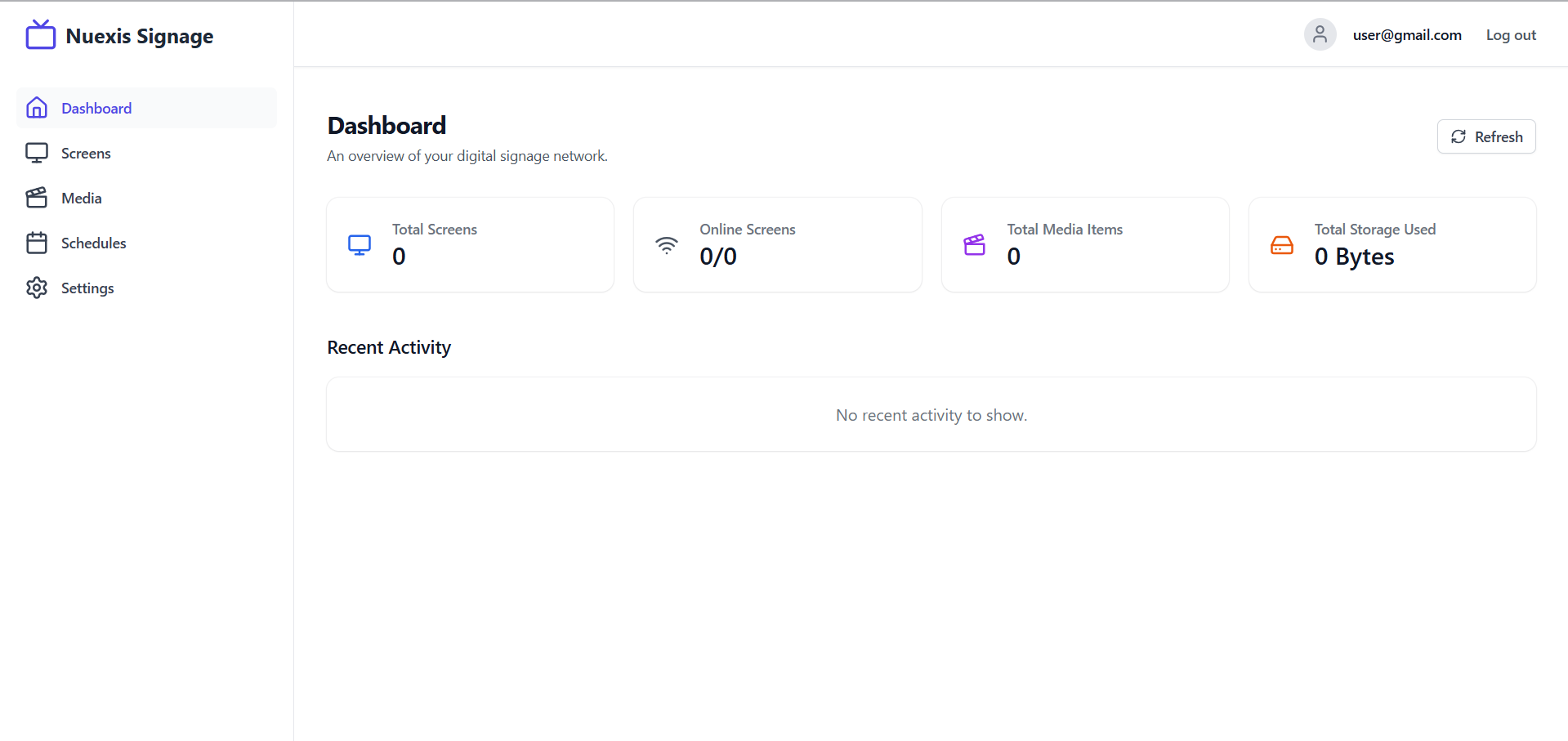Click the Nuexis Signage brand title
Screen dimensions: 1568x741
coord(140,36)
